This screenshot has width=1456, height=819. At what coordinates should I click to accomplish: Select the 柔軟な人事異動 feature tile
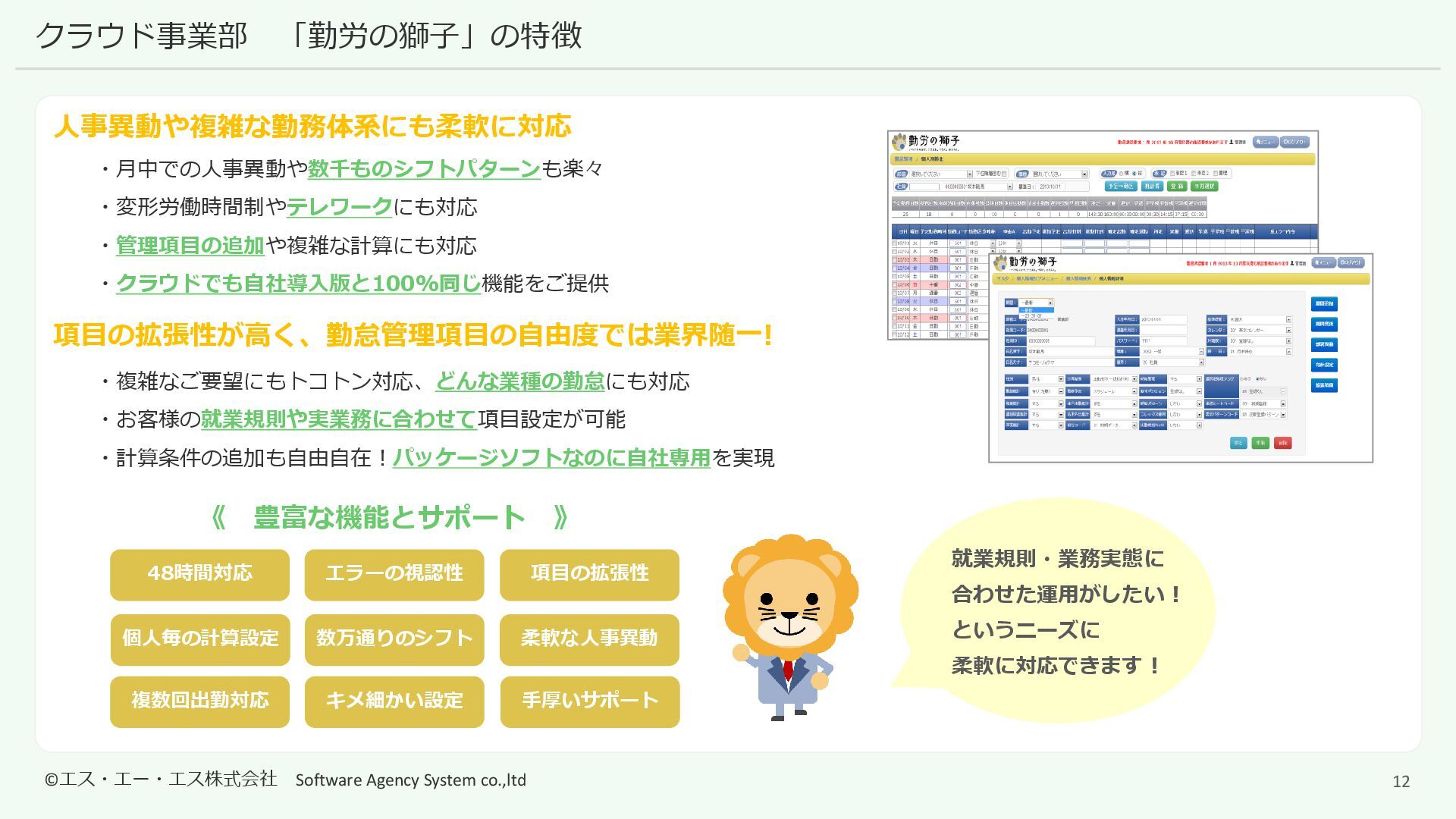(589, 639)
